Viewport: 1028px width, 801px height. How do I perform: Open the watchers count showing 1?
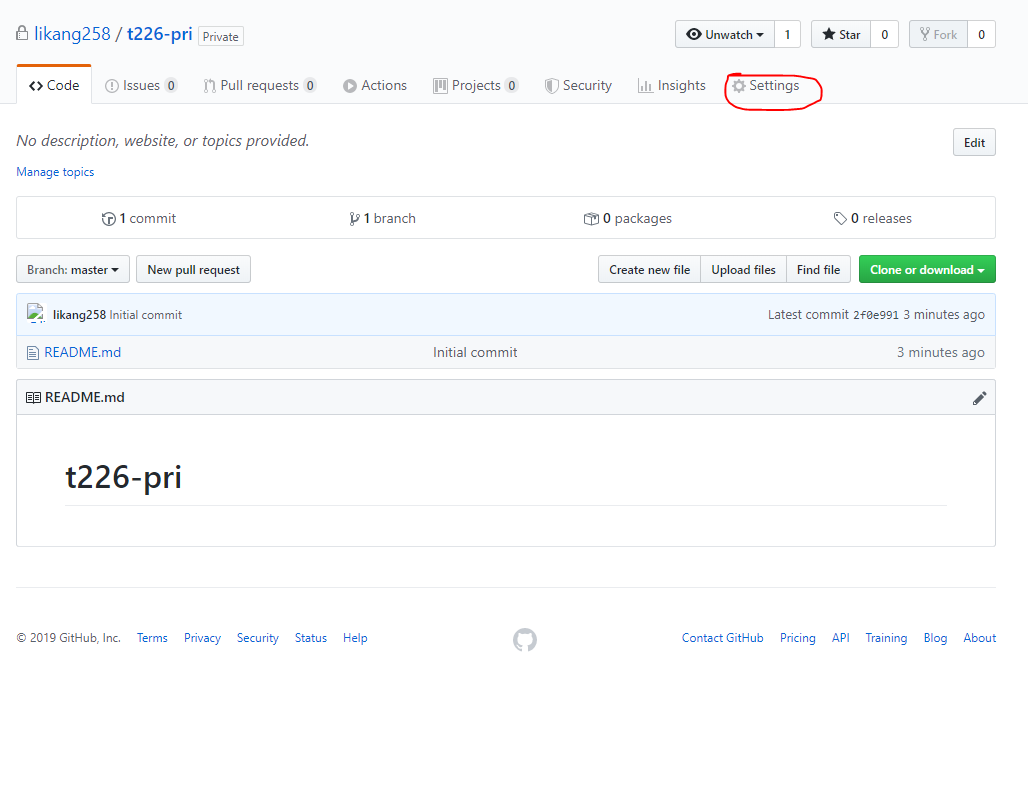(x=787, y=35)
